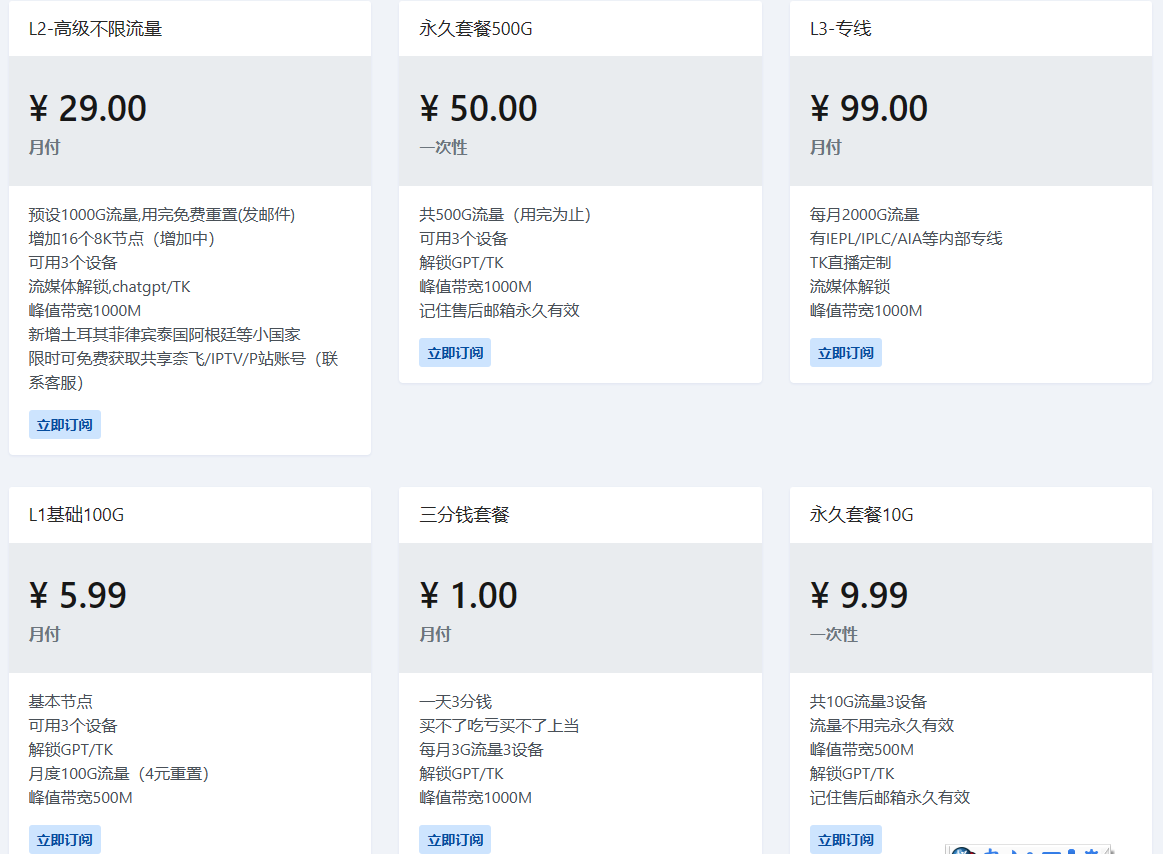Select the ¥ 9.99 price text
Viewport: 1163px width, 854px height.
click(858, 595)
